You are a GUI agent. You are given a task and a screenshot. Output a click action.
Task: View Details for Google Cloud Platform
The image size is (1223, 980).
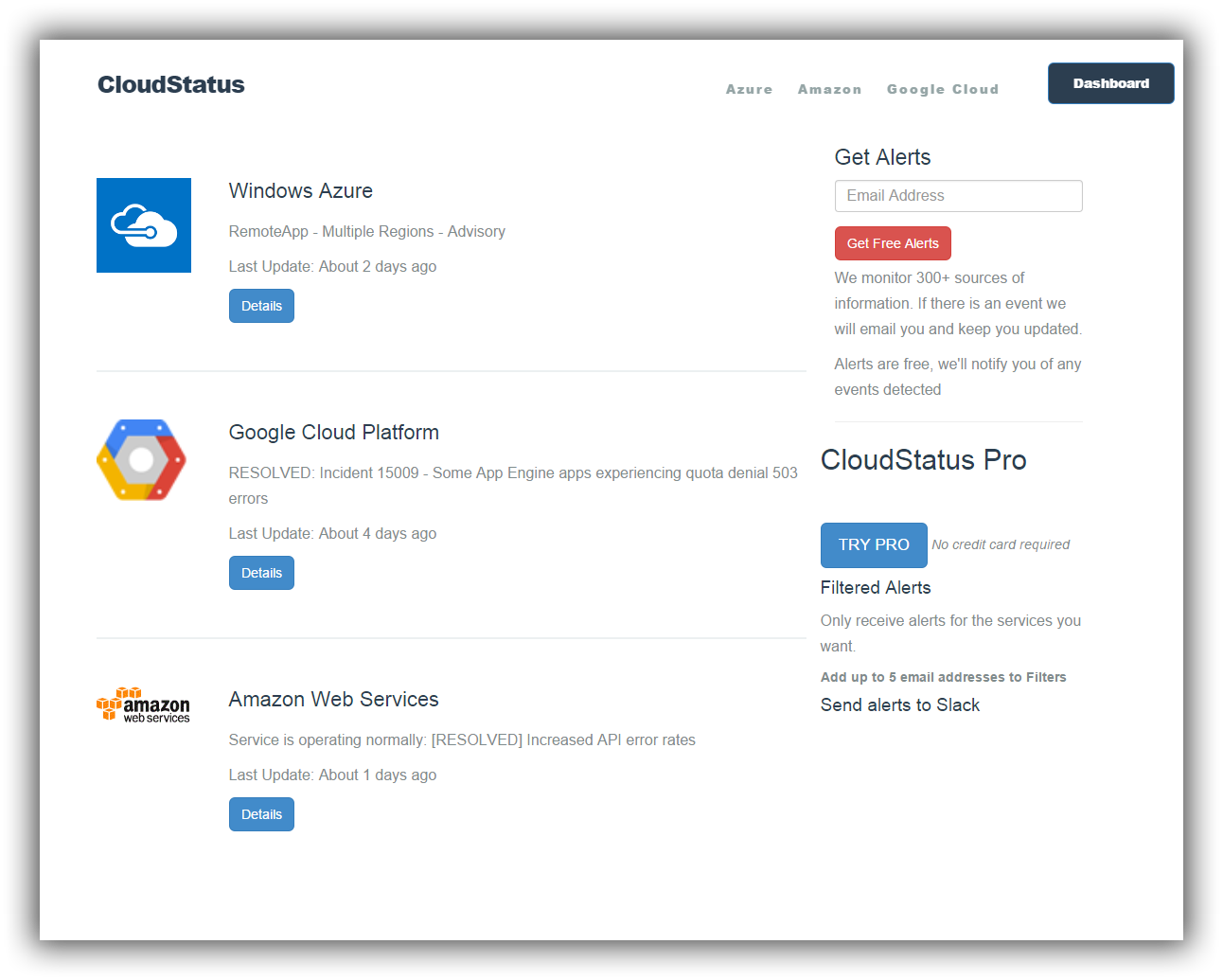pos(261,573)
